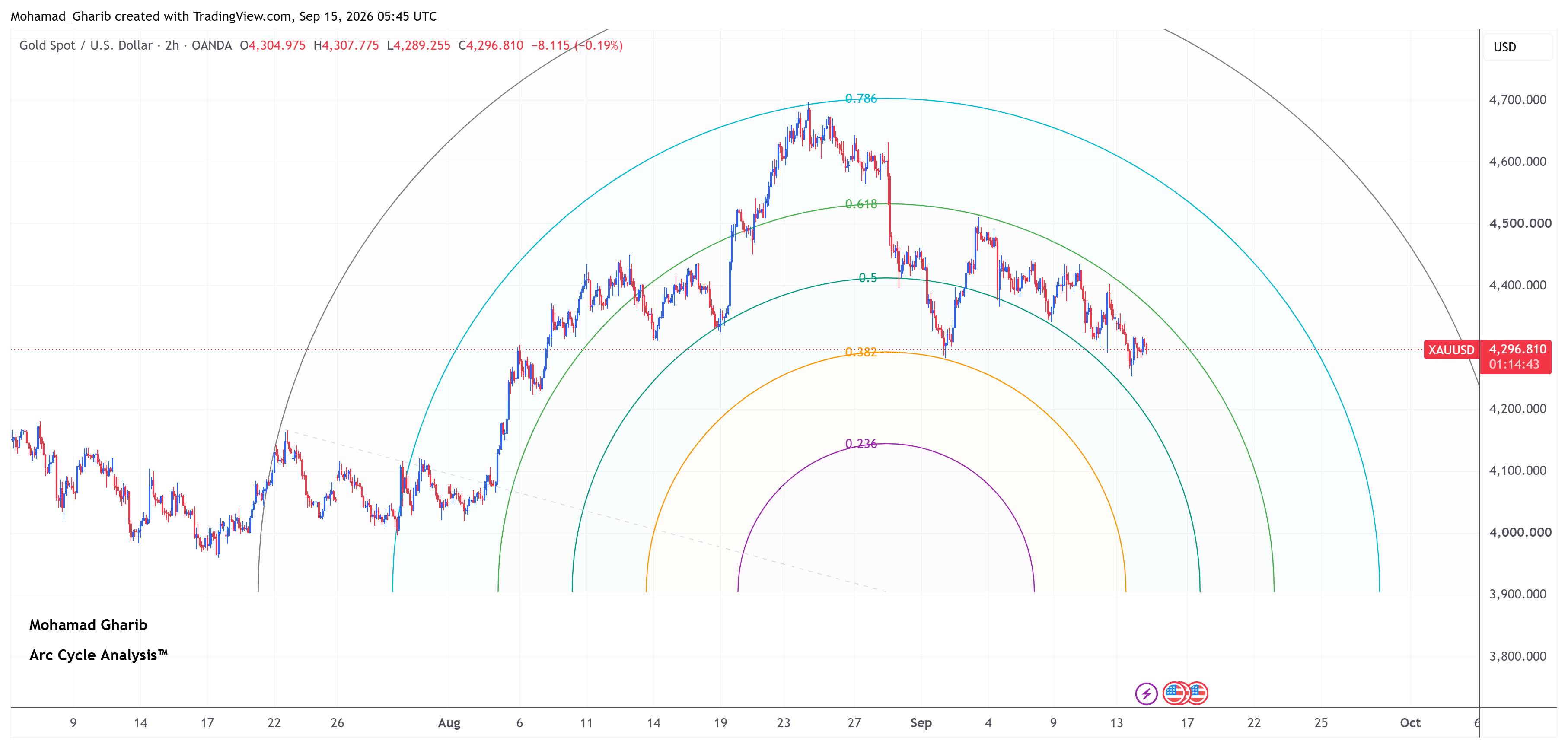Select the 0.5 Fibonacci arc label
This screenshot has height=744, width=1568.
tap(867, 278)
